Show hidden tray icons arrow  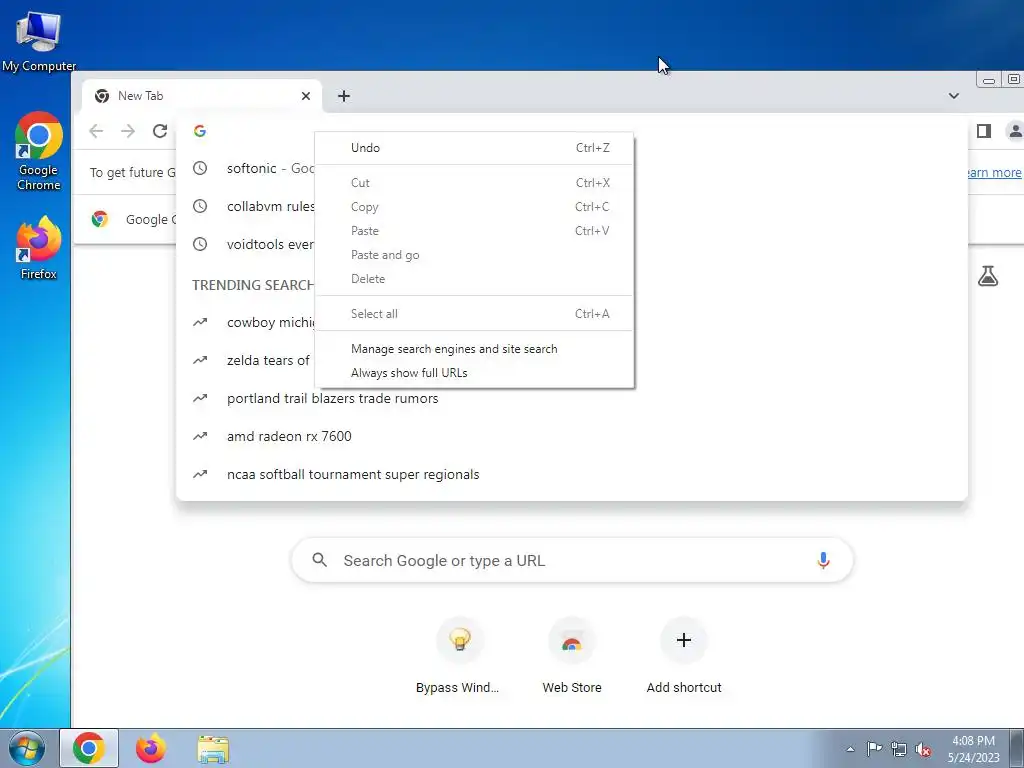850,749
